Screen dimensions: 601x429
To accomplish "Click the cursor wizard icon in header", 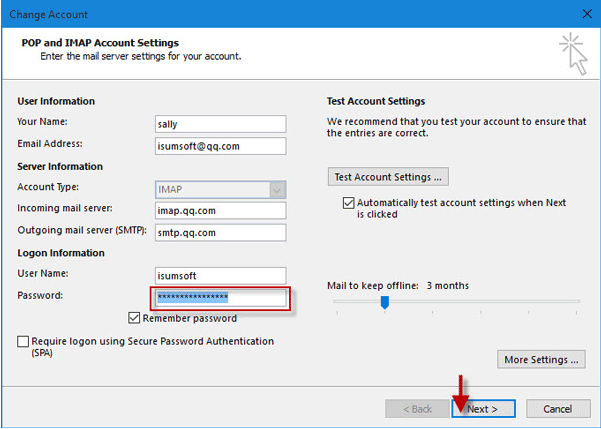I will pyautogui.click(x=573, y=54).
